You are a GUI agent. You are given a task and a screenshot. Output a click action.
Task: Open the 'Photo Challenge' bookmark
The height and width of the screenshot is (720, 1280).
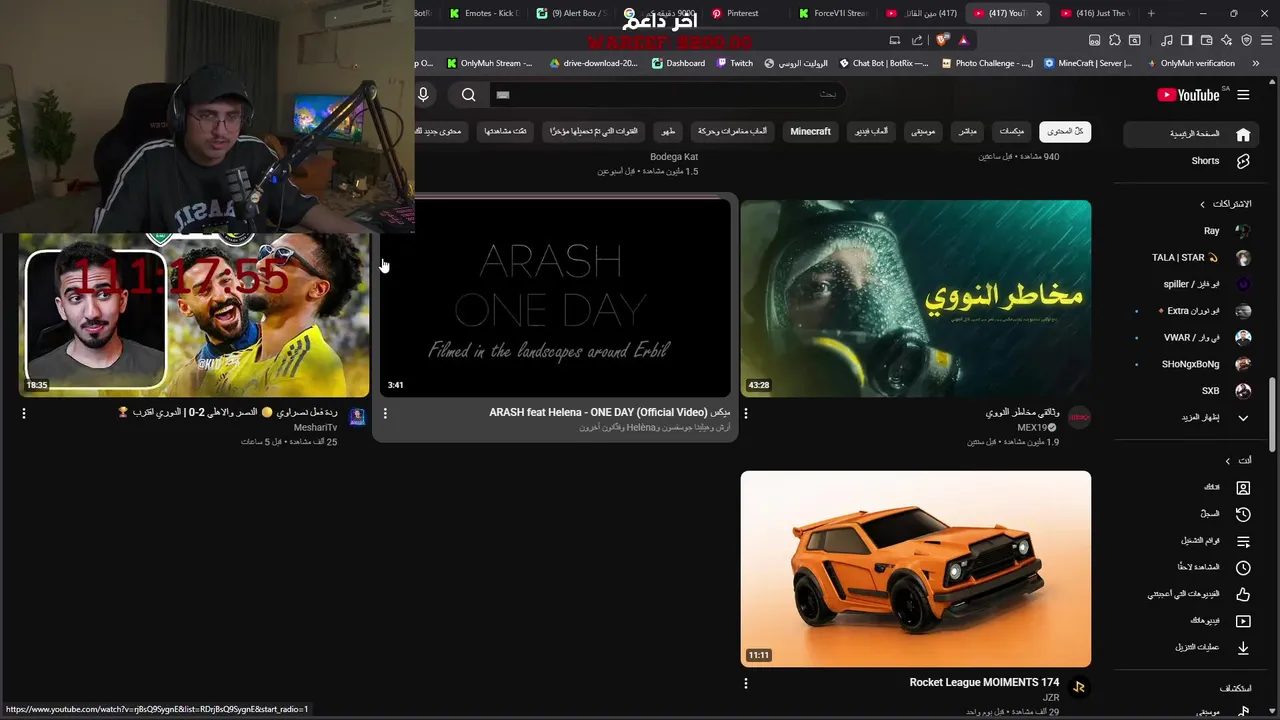[986, 63]
